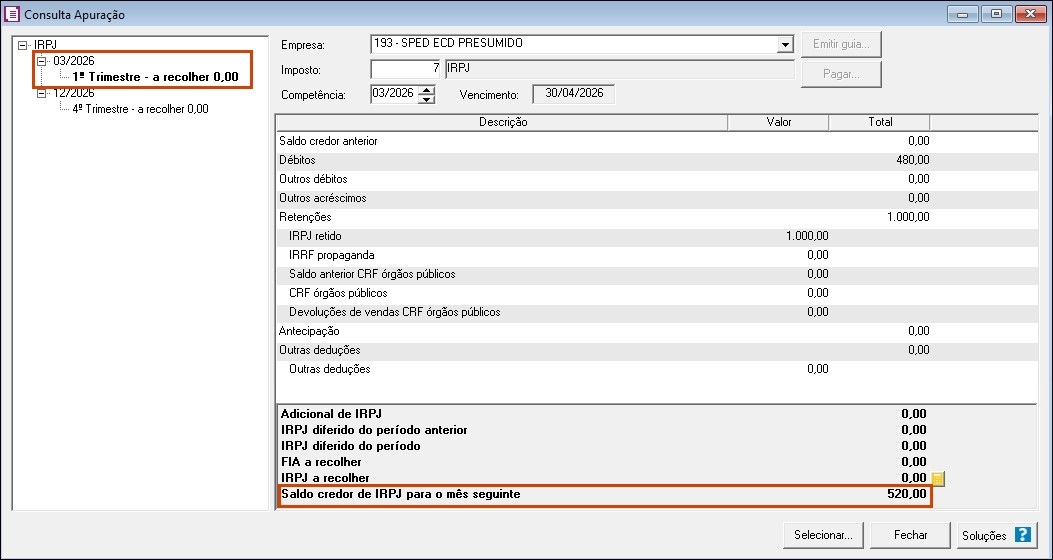Select 1º Trimestre - a recolher 0,00
1053x560 pixels.
[155, 77]
